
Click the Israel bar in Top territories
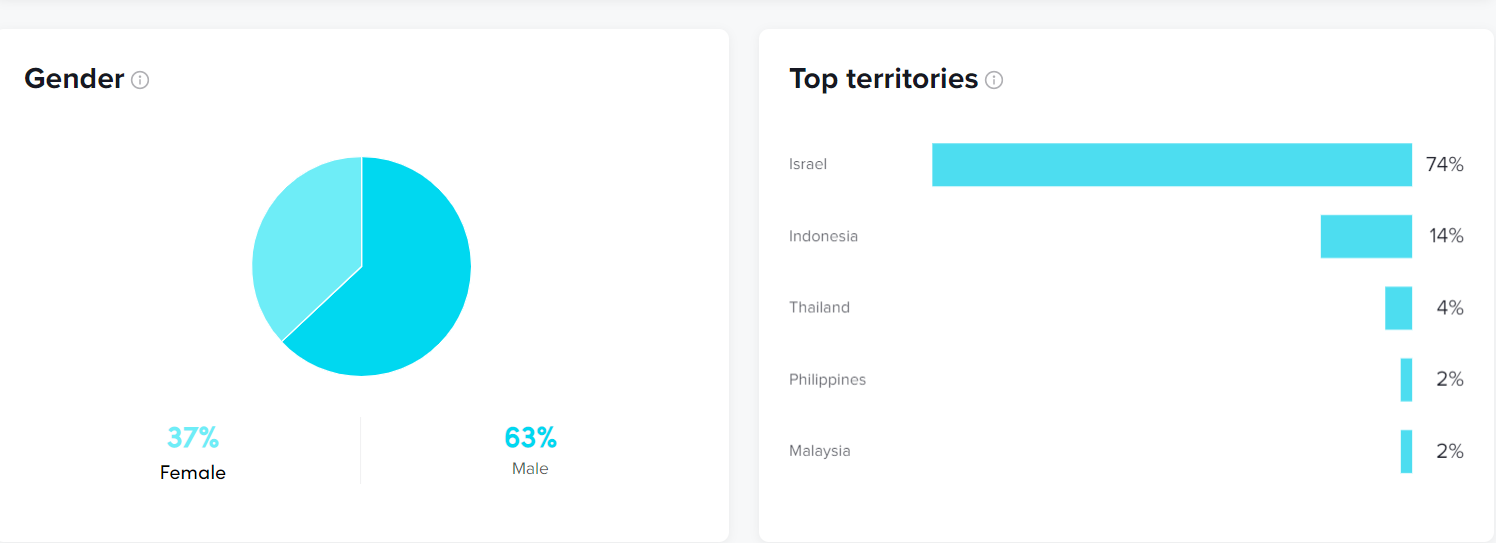1172,165
